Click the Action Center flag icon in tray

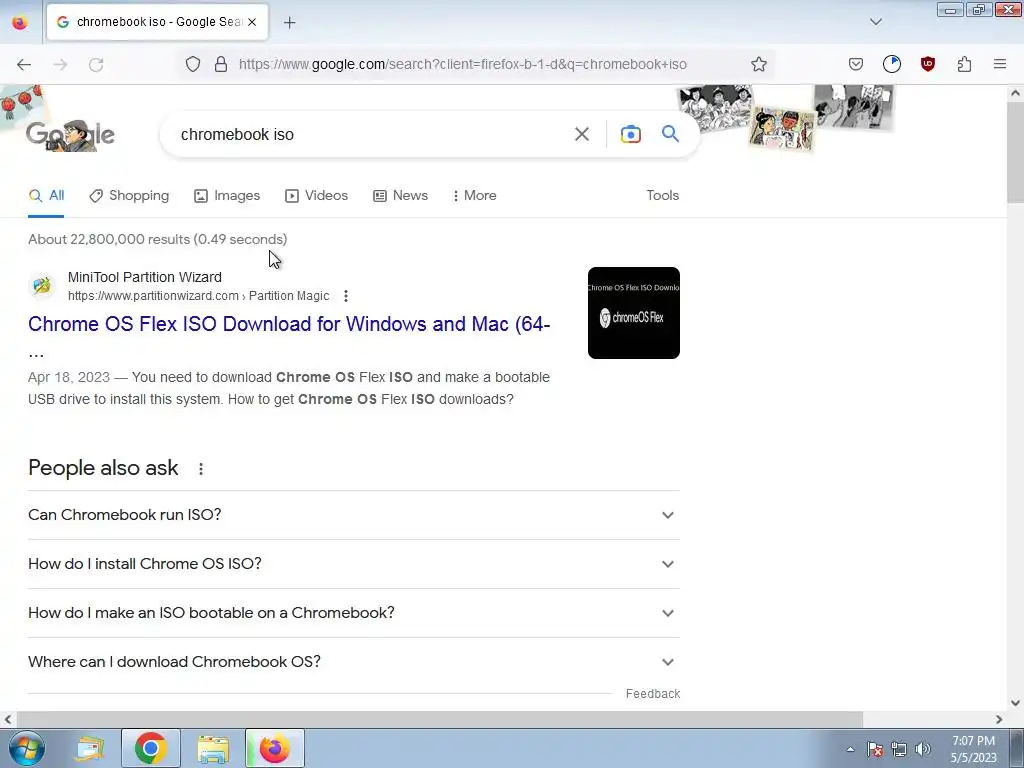[x=875, y=749]
